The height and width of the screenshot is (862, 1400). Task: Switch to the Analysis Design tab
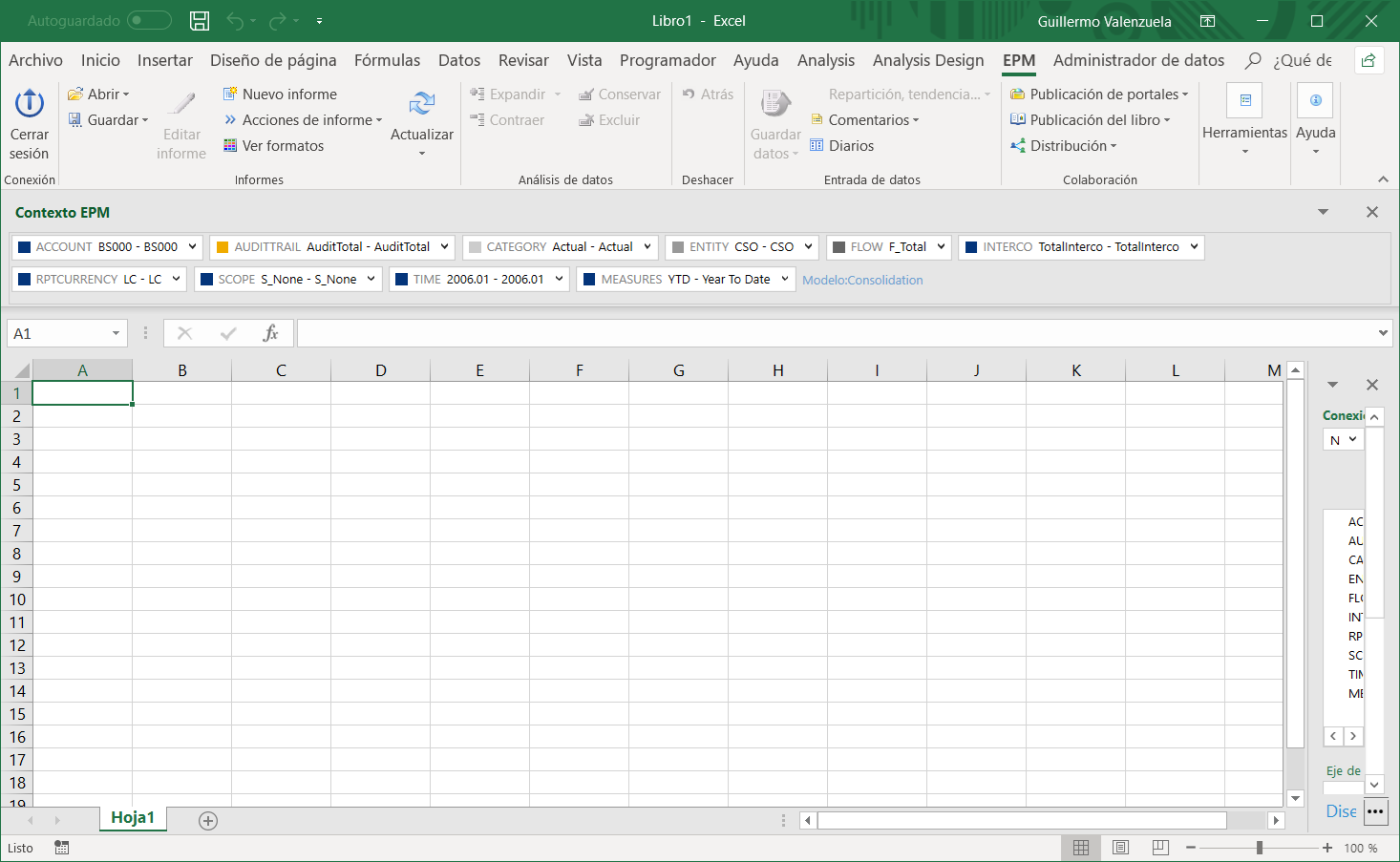927,60
